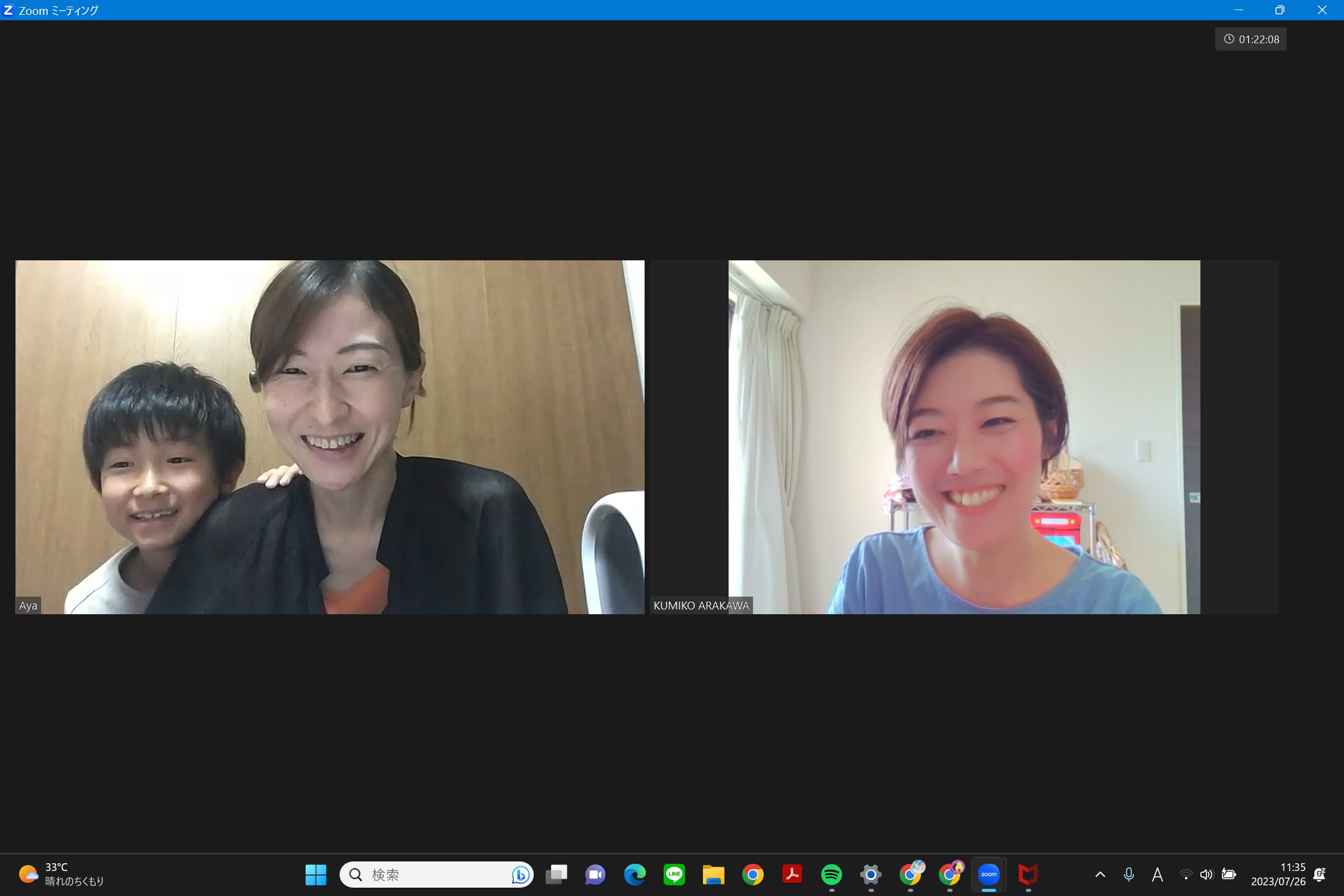
Task: Switch to Zoom app on taskbar
Action: pos(989,875)
